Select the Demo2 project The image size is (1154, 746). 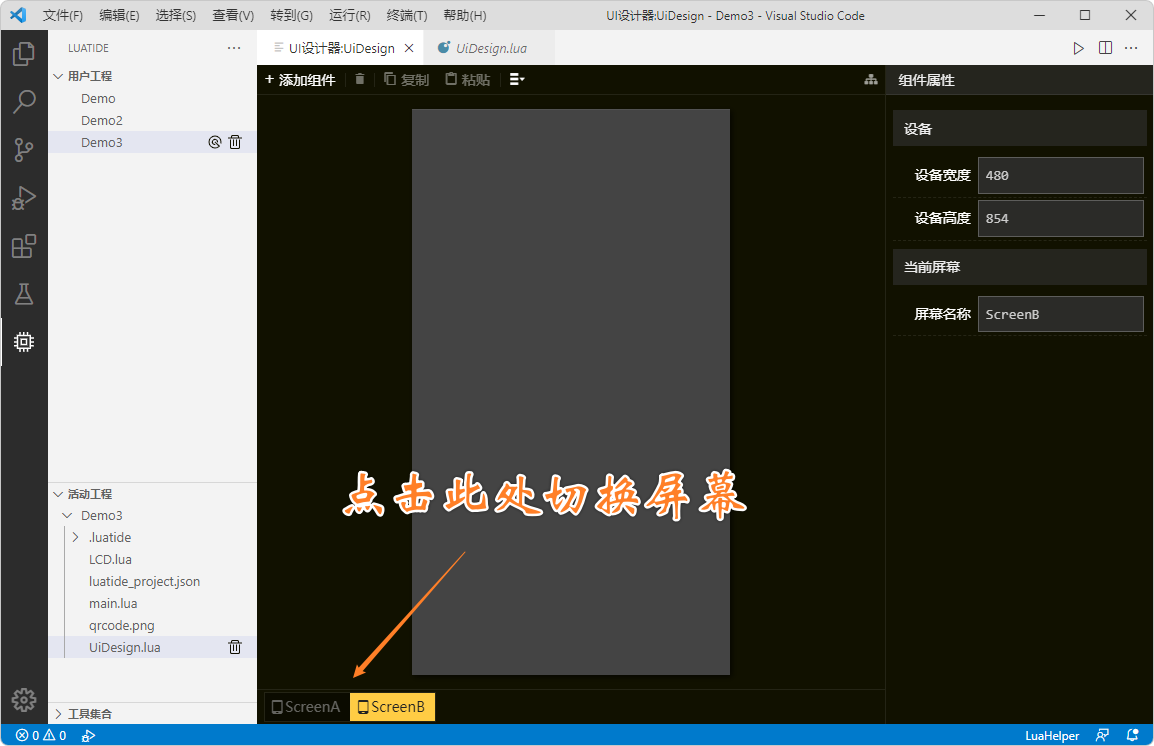pos(152,121)
